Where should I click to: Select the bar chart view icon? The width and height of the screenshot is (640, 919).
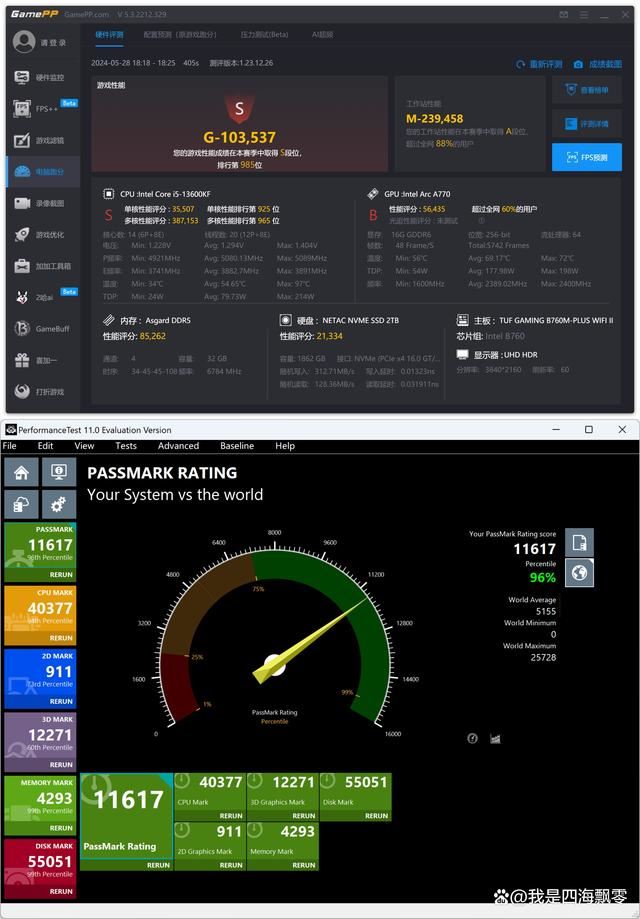[494, 738]
